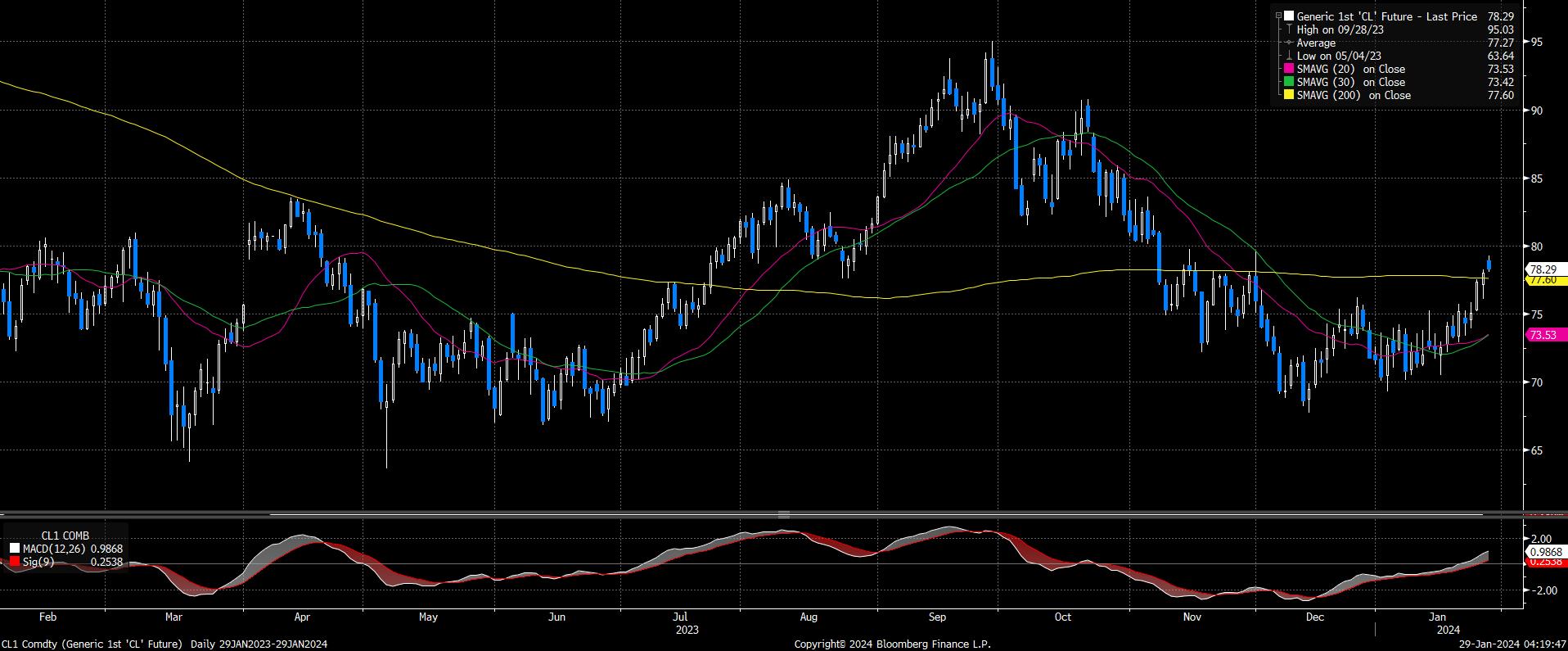This screenshot has width=1568, height=651.
Task: Click the "Sig(9)" legend label
Action: click(38, 562)
